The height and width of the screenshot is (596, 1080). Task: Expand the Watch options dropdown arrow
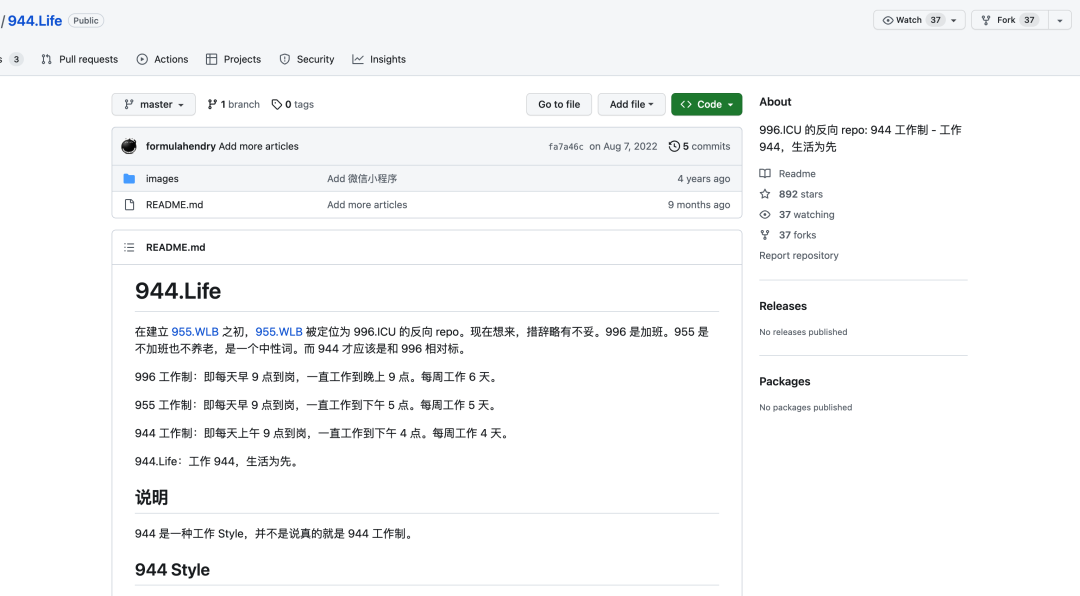[x=955, y=20]
